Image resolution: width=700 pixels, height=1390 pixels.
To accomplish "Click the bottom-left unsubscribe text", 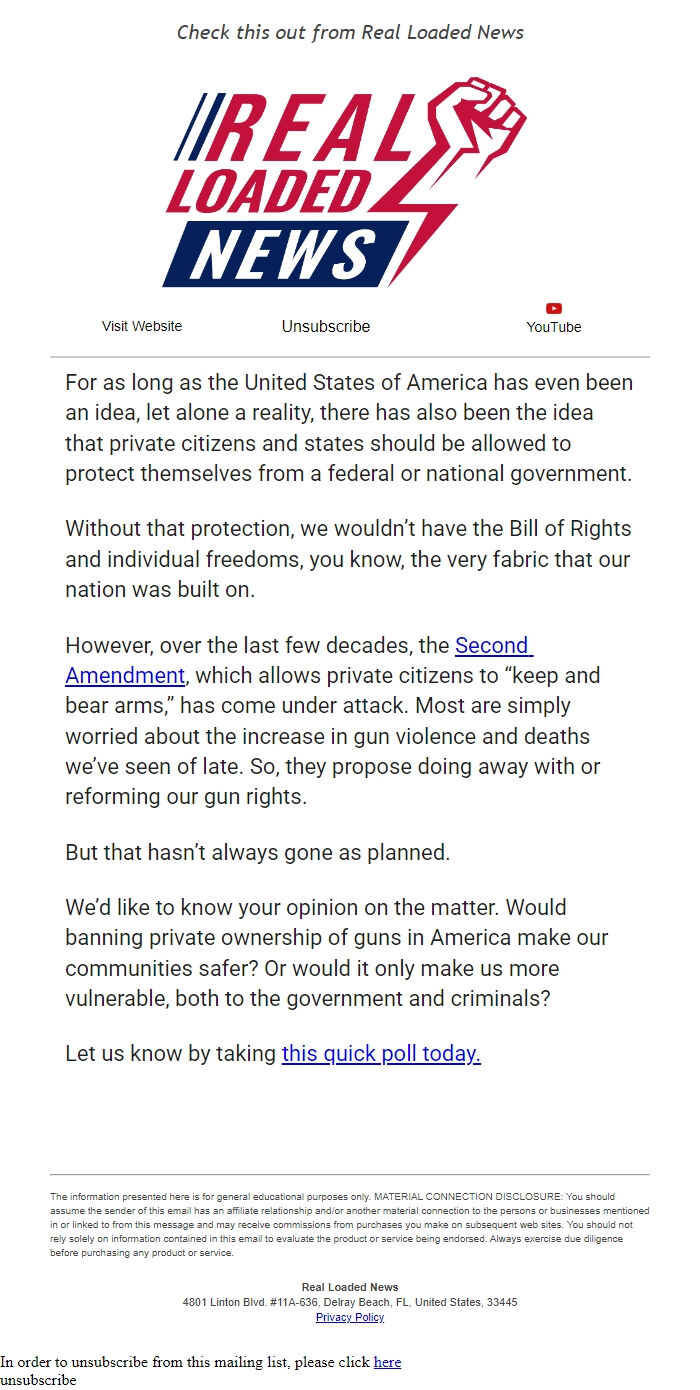I will point(38,1379).
